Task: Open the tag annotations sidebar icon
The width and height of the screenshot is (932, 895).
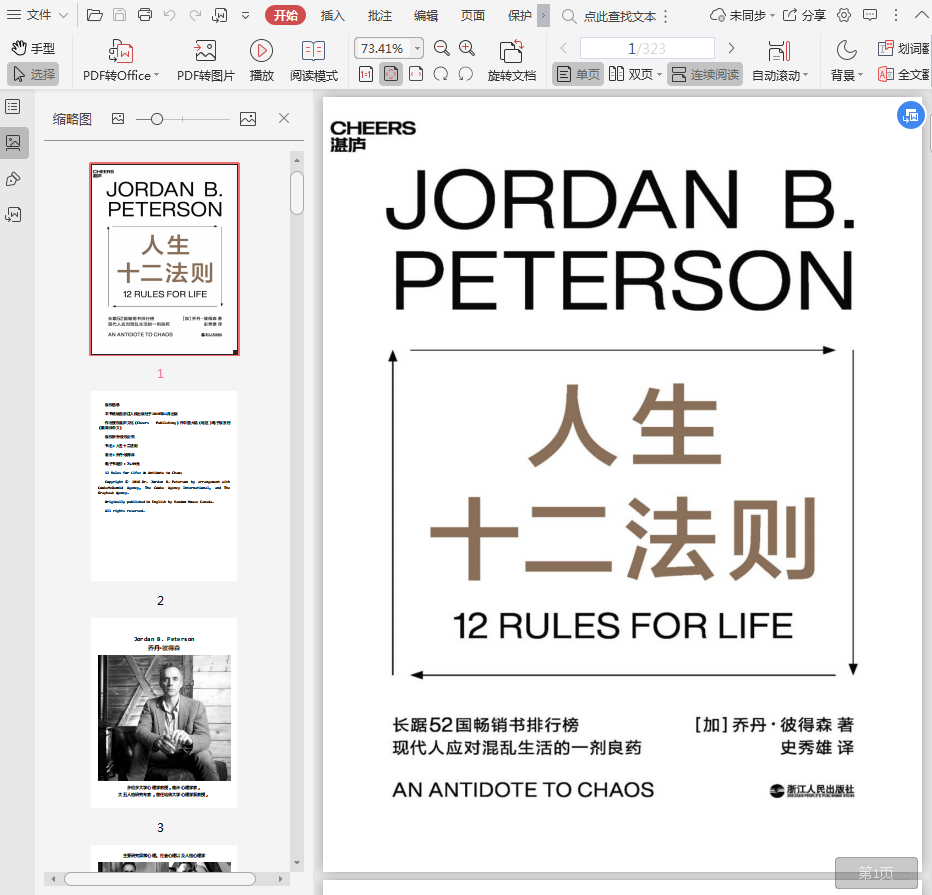Action: click(x=13, y=179)
